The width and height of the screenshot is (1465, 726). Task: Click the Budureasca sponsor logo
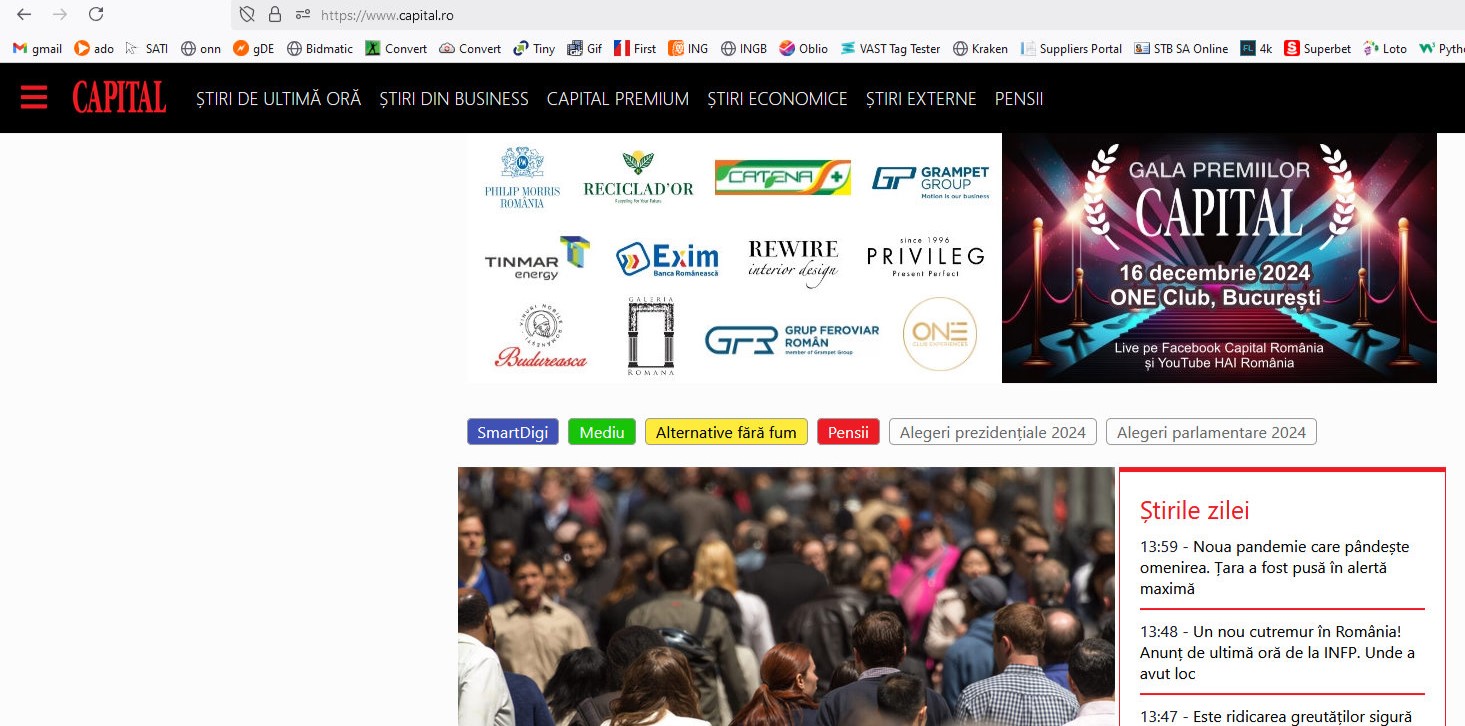coord(541,335)
